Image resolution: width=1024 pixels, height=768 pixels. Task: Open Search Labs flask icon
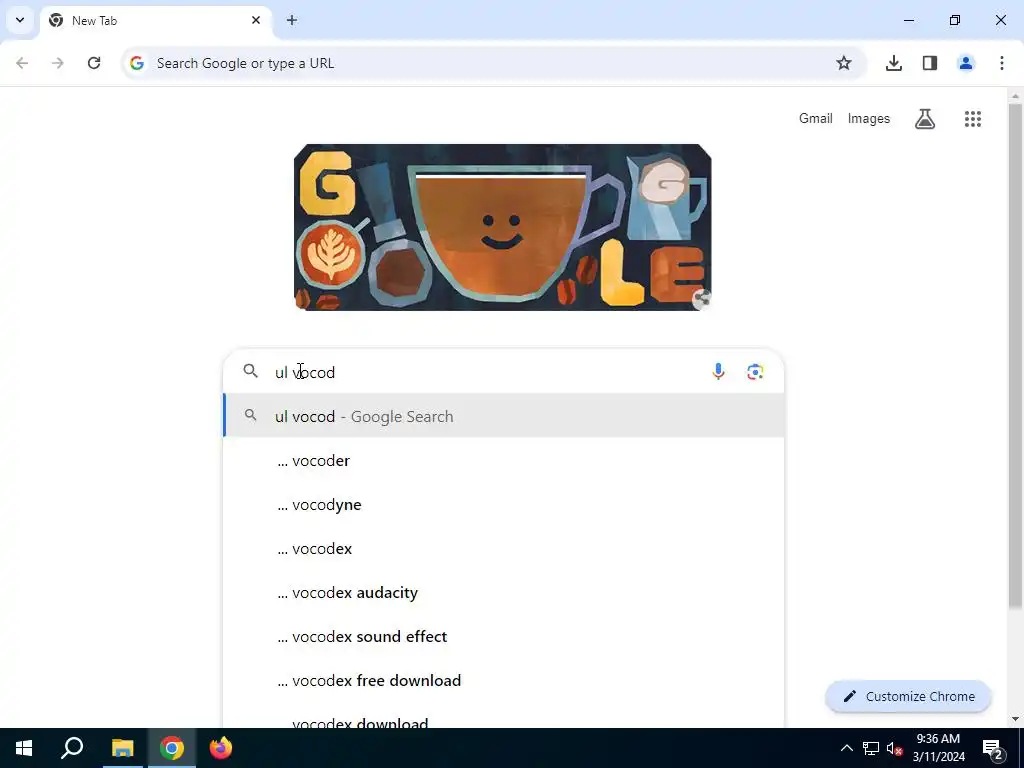[x=925, y=119]
